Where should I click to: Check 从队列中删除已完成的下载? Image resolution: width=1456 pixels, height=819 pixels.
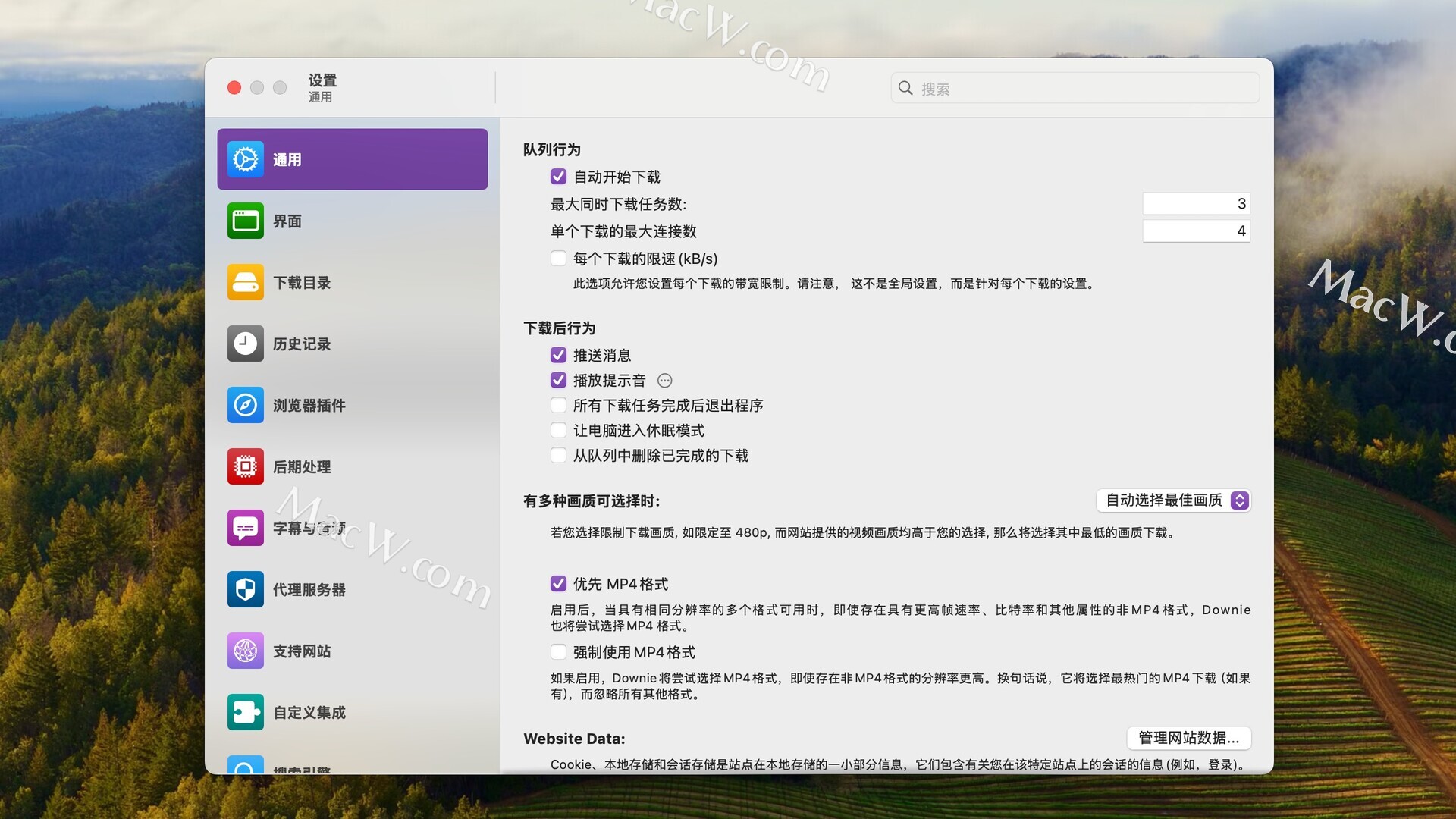[x=558, y=455]
